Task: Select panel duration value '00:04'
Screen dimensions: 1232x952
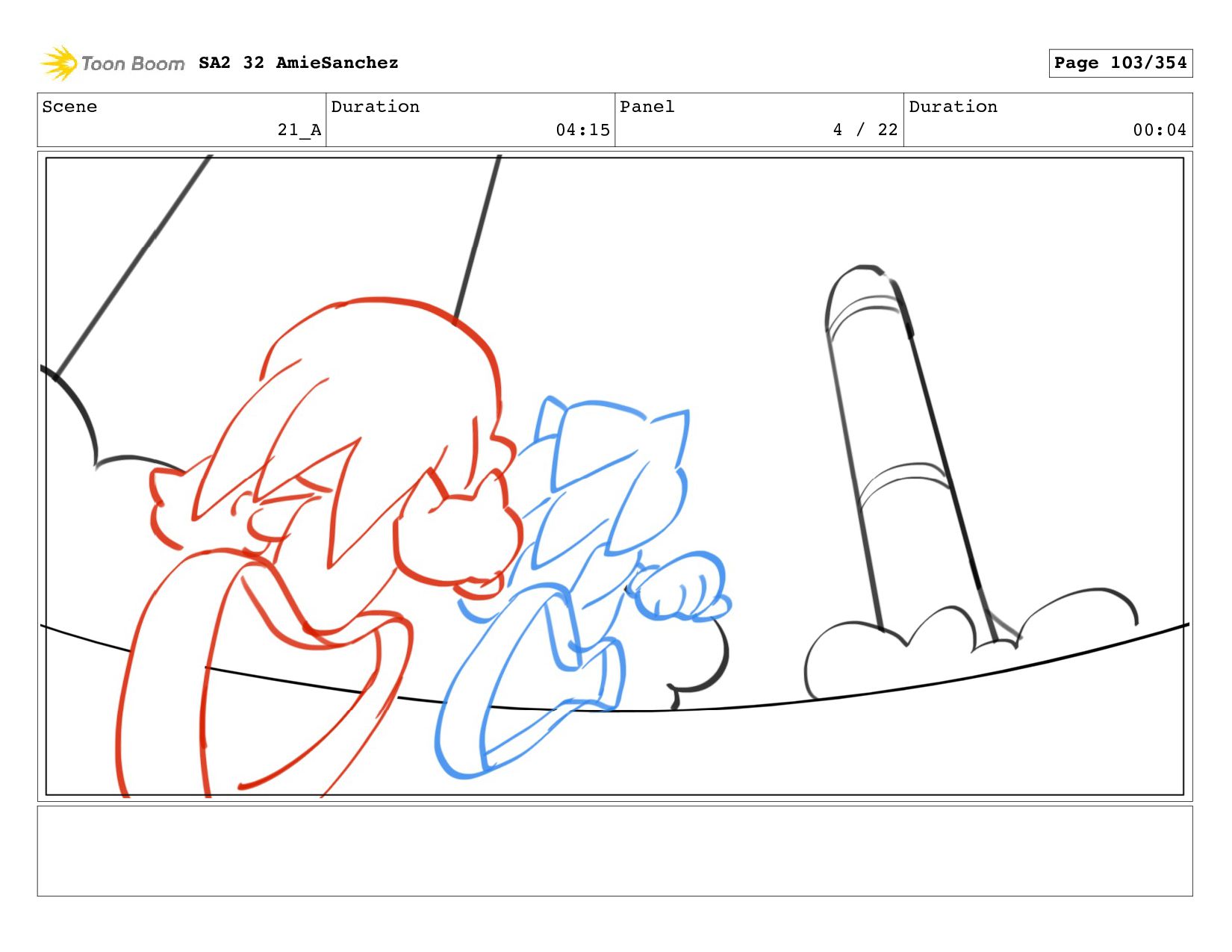Action: tap(1160, 130)
